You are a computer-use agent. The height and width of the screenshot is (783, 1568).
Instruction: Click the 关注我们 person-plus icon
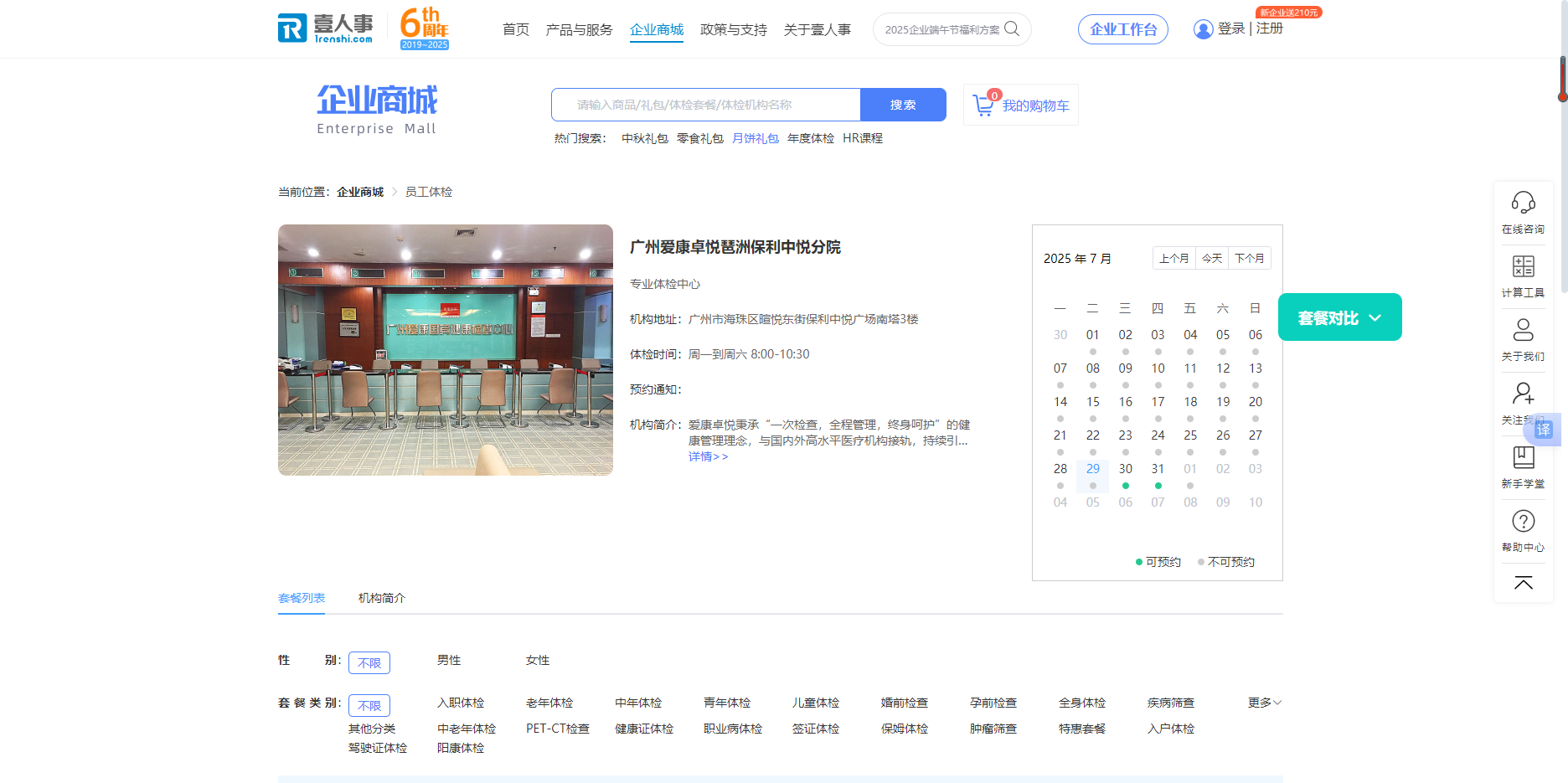click(x=1523, y=393)
